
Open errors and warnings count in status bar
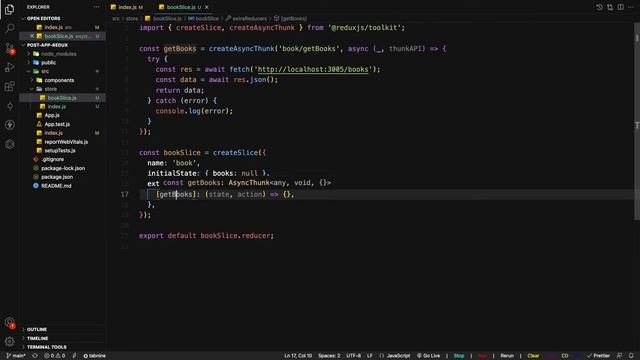(x=54, y=356)
